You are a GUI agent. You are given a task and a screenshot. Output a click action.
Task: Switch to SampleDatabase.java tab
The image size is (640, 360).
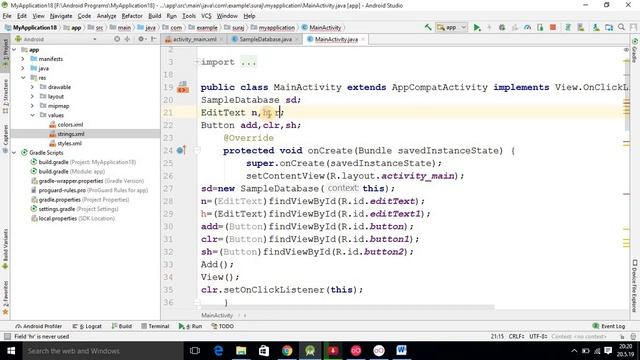265,39
